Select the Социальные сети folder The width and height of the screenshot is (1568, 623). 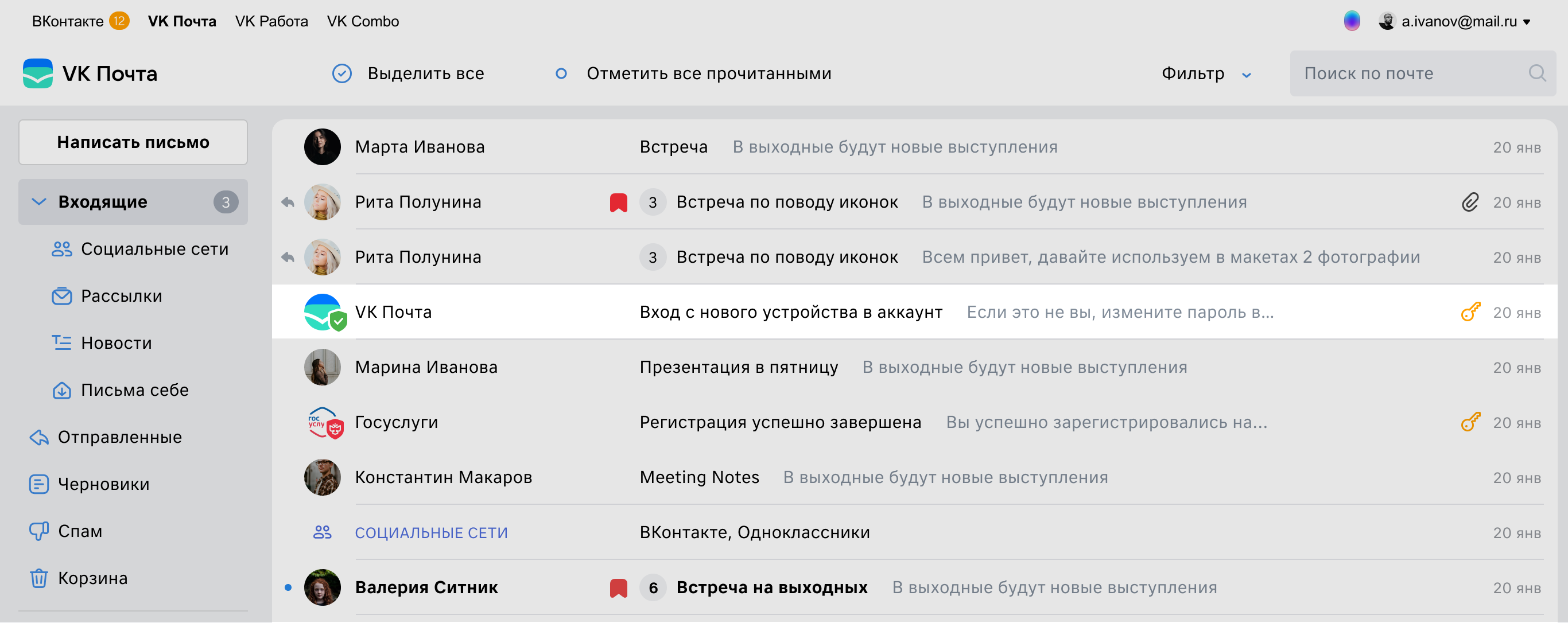coord(154,249)
